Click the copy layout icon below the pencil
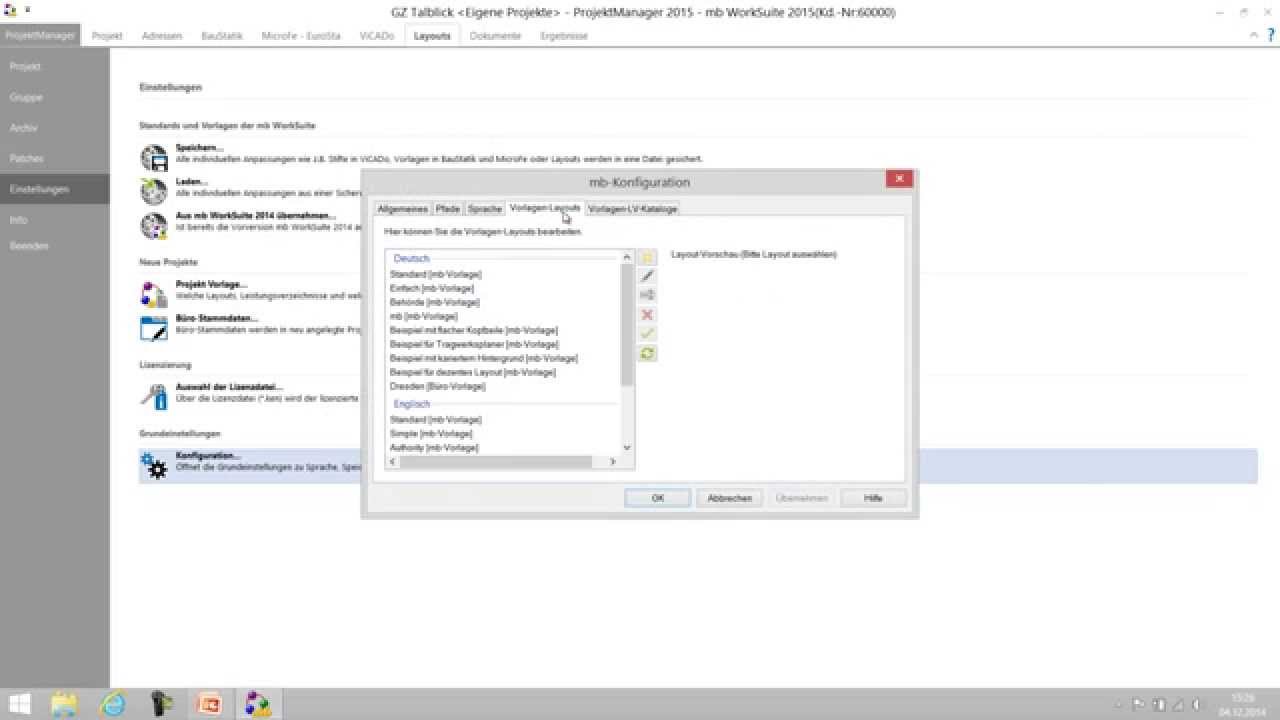 [647, 295]
